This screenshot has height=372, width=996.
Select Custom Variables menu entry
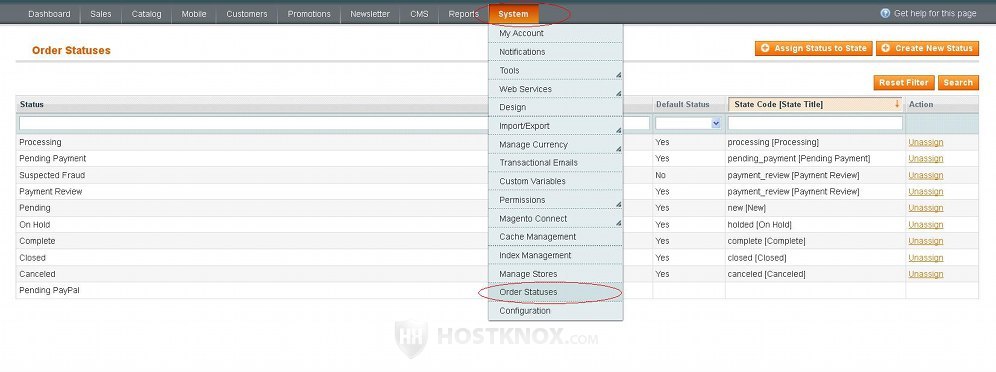pos(556,181)
